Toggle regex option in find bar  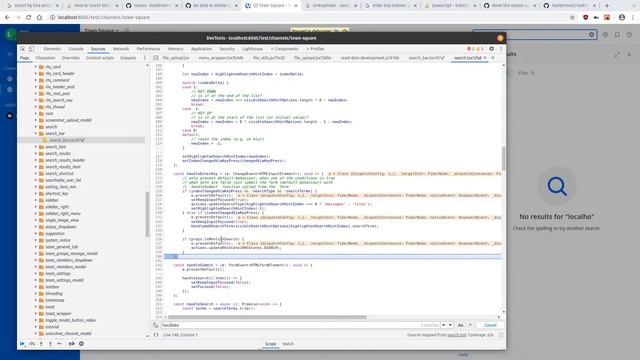tap(470, 325)
